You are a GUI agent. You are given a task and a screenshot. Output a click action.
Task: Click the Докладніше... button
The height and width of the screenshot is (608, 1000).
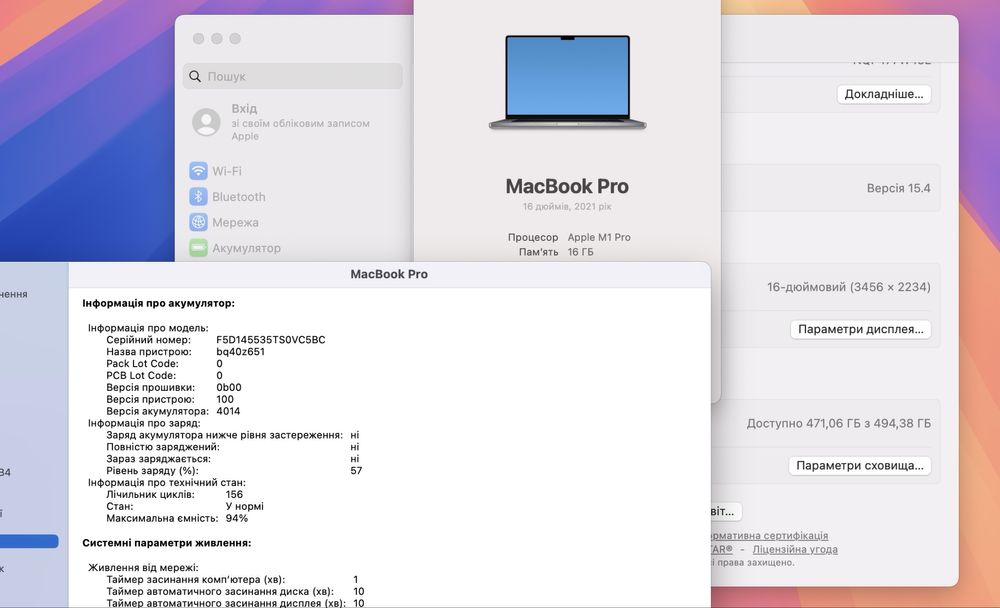pos(884,94)
